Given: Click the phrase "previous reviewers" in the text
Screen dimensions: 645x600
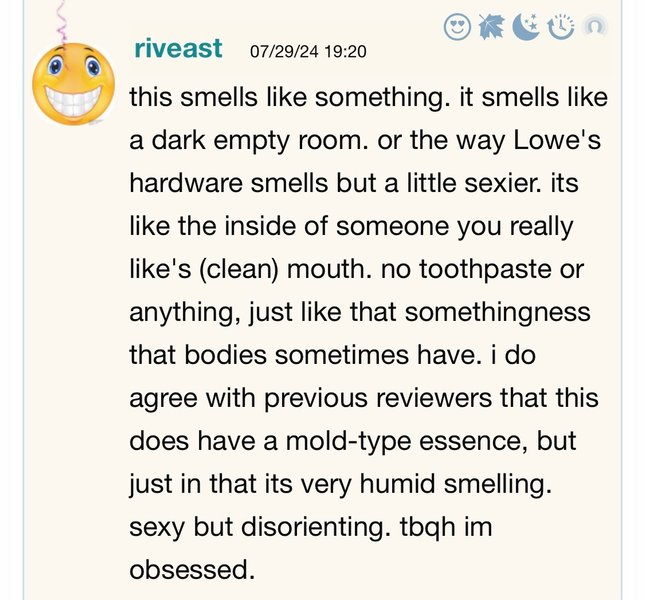Looking at the screenshot, I should point(378,398).
